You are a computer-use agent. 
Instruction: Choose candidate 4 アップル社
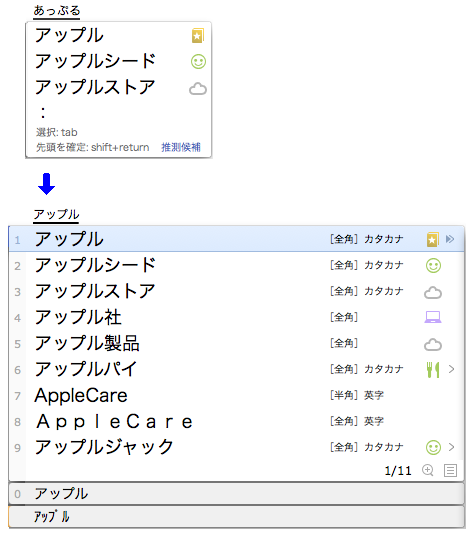[x=236, y=317]
